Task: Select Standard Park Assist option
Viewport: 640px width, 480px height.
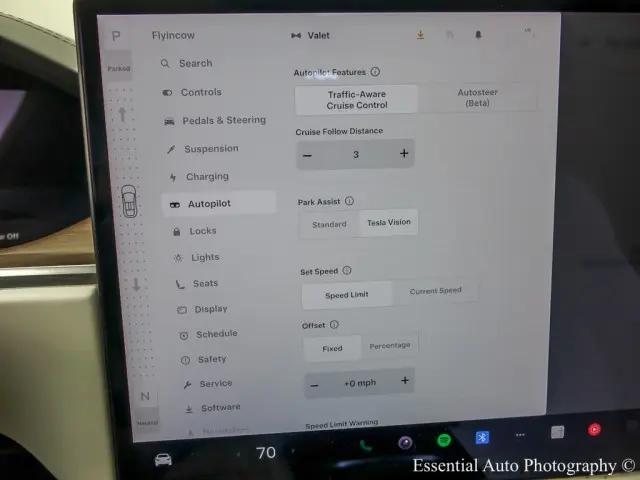Action: click(329, 224)
